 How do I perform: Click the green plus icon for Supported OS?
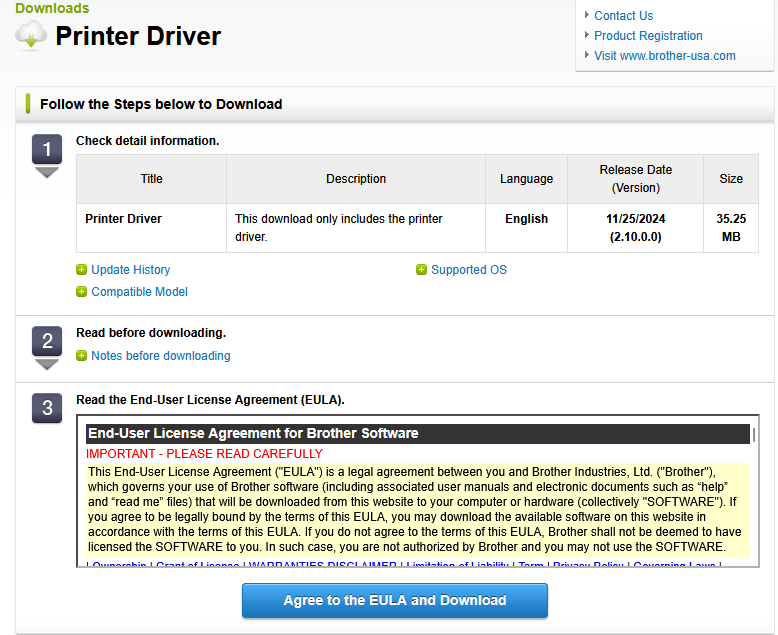(x=421, y=270)
